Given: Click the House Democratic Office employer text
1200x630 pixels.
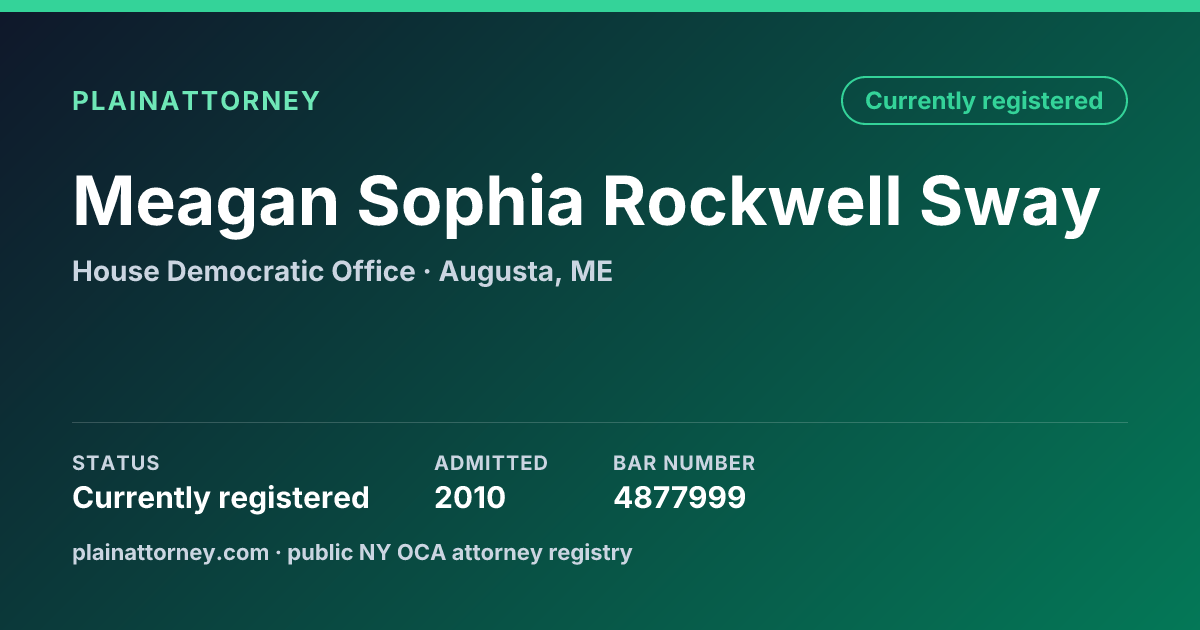Looking at the screenshot, I should pos(243,271).
